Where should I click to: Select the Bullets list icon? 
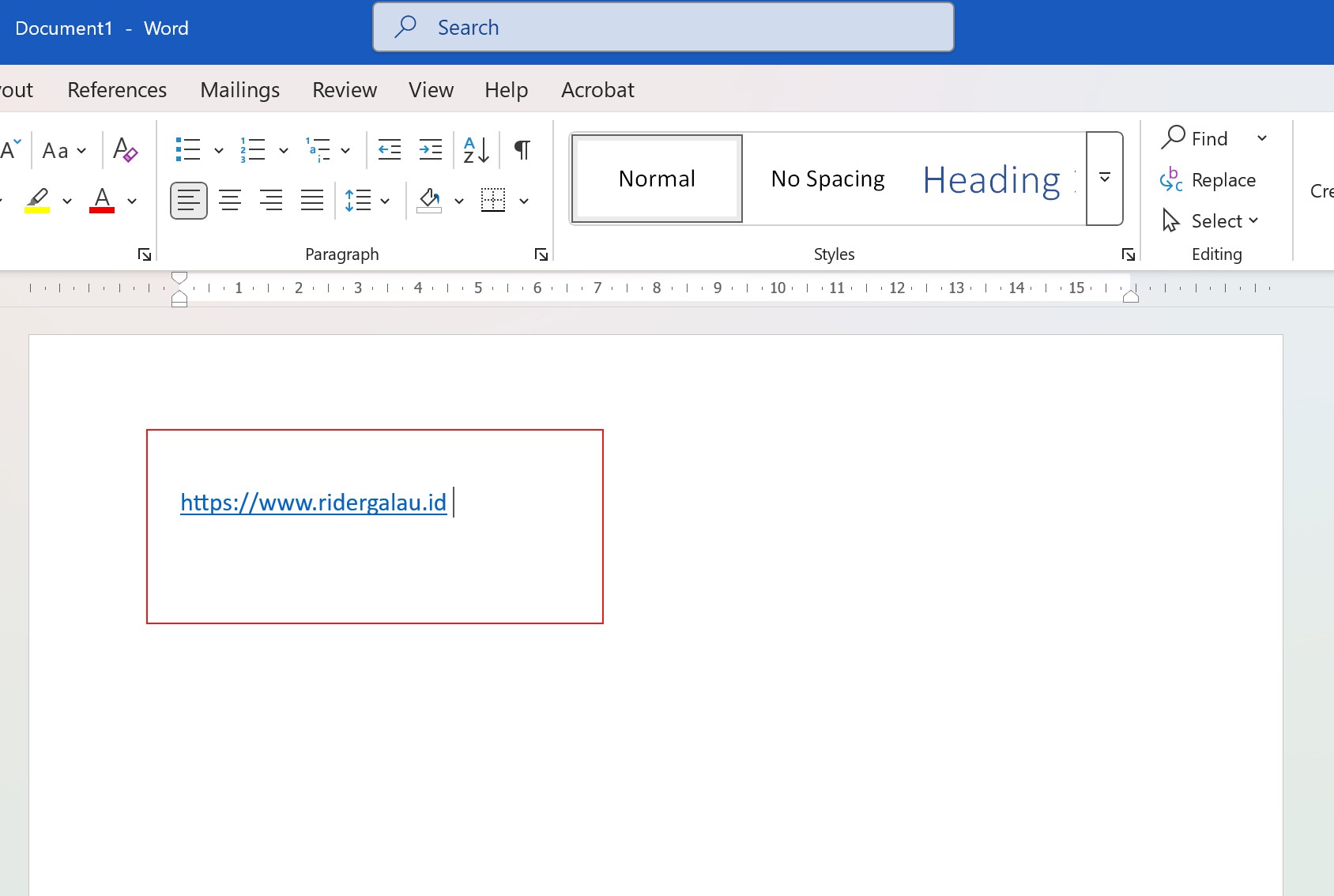click(188, 149)
